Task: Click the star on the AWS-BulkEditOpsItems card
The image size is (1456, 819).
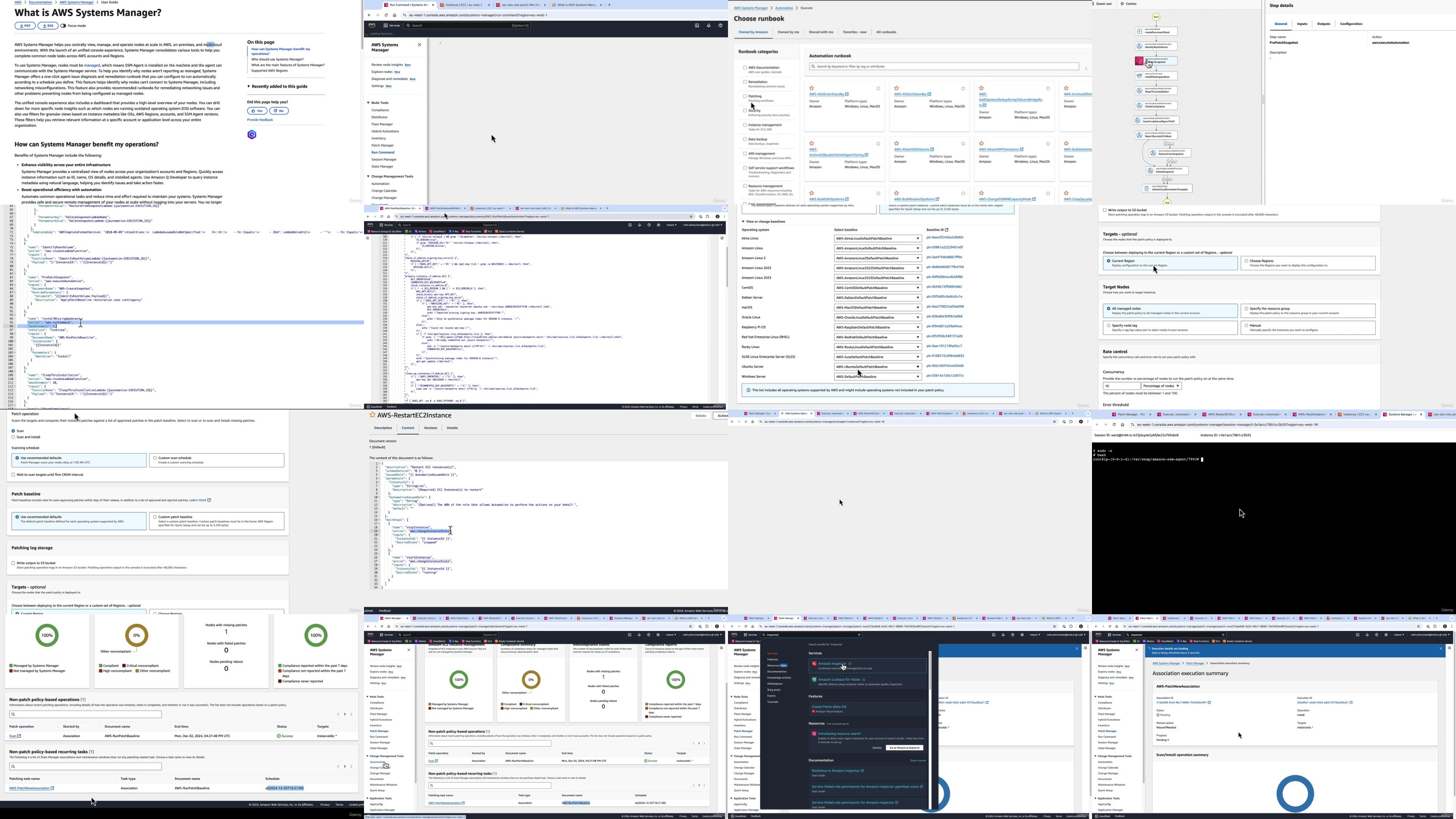Action: pyautogui.click(x=812, y=193)
